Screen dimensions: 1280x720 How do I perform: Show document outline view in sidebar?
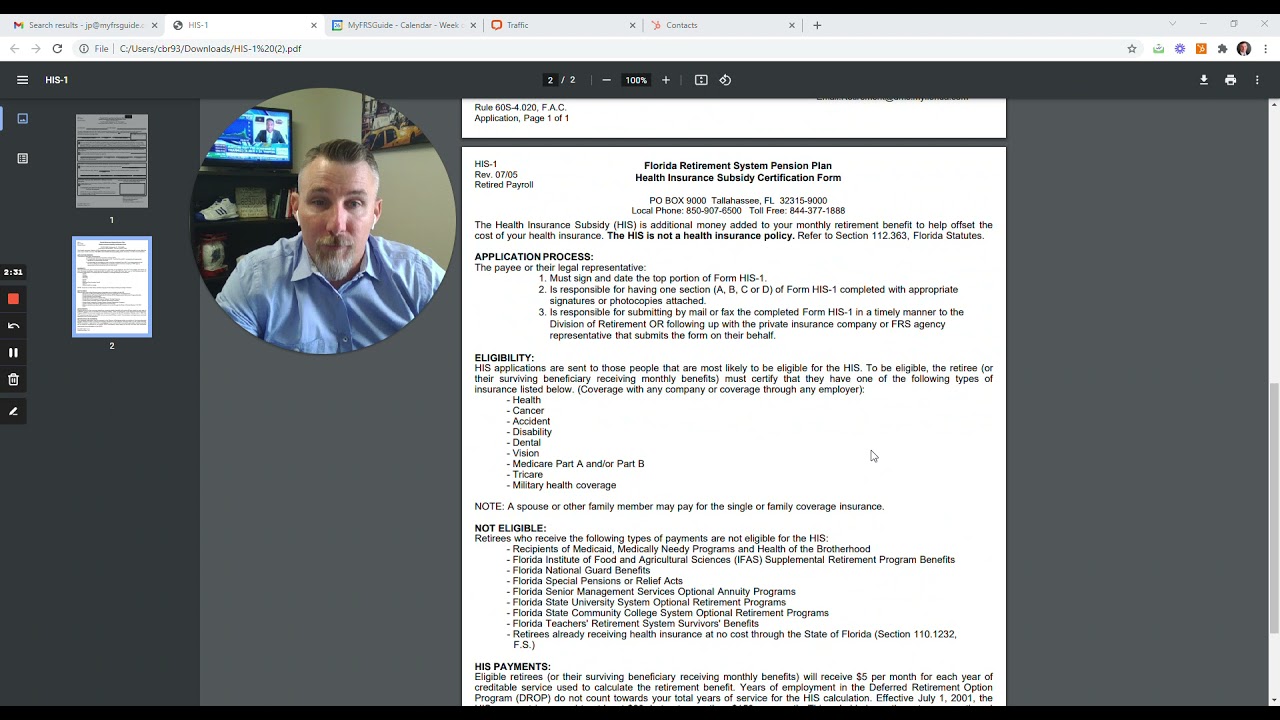[22, 158]
